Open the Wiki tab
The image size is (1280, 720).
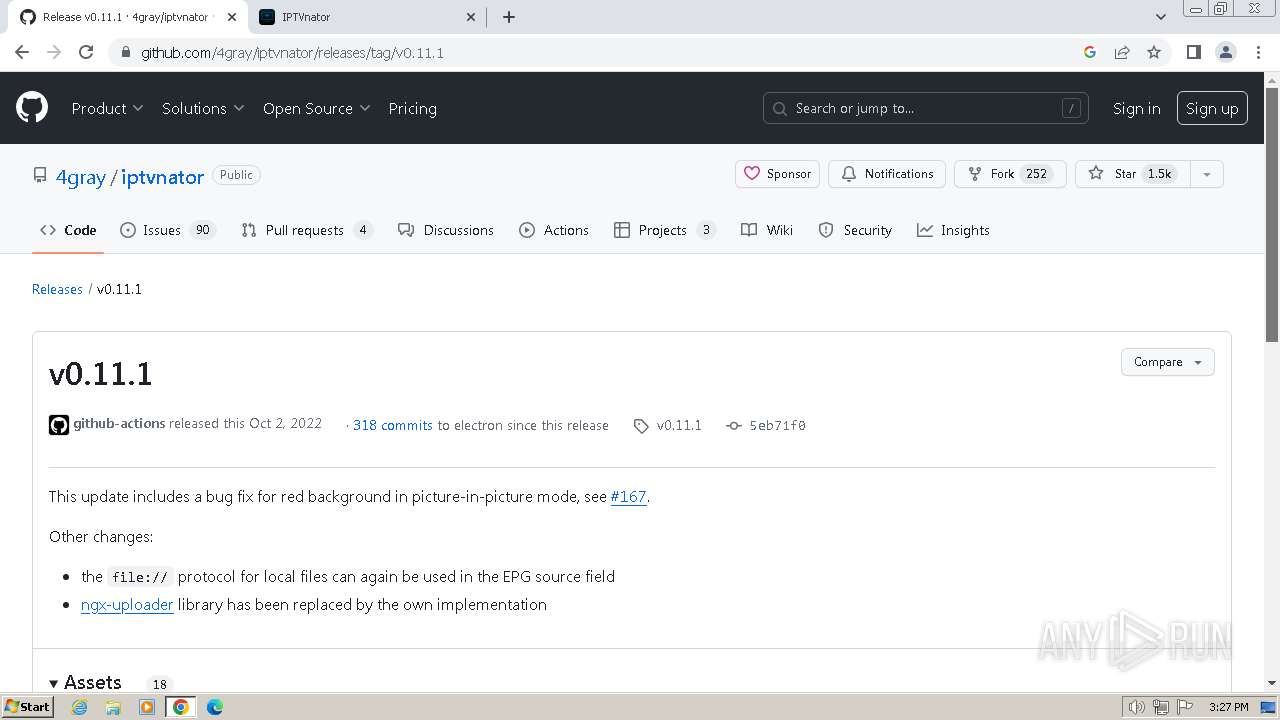click(767, 230)
